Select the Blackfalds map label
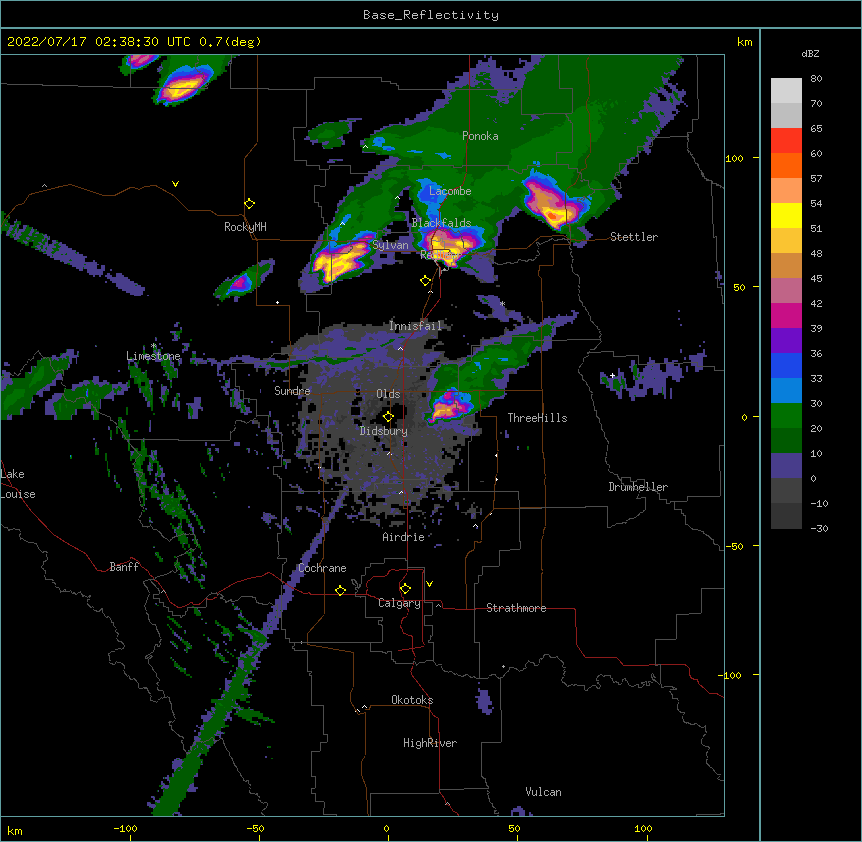 pyautogui.click(x=441, y=223)
